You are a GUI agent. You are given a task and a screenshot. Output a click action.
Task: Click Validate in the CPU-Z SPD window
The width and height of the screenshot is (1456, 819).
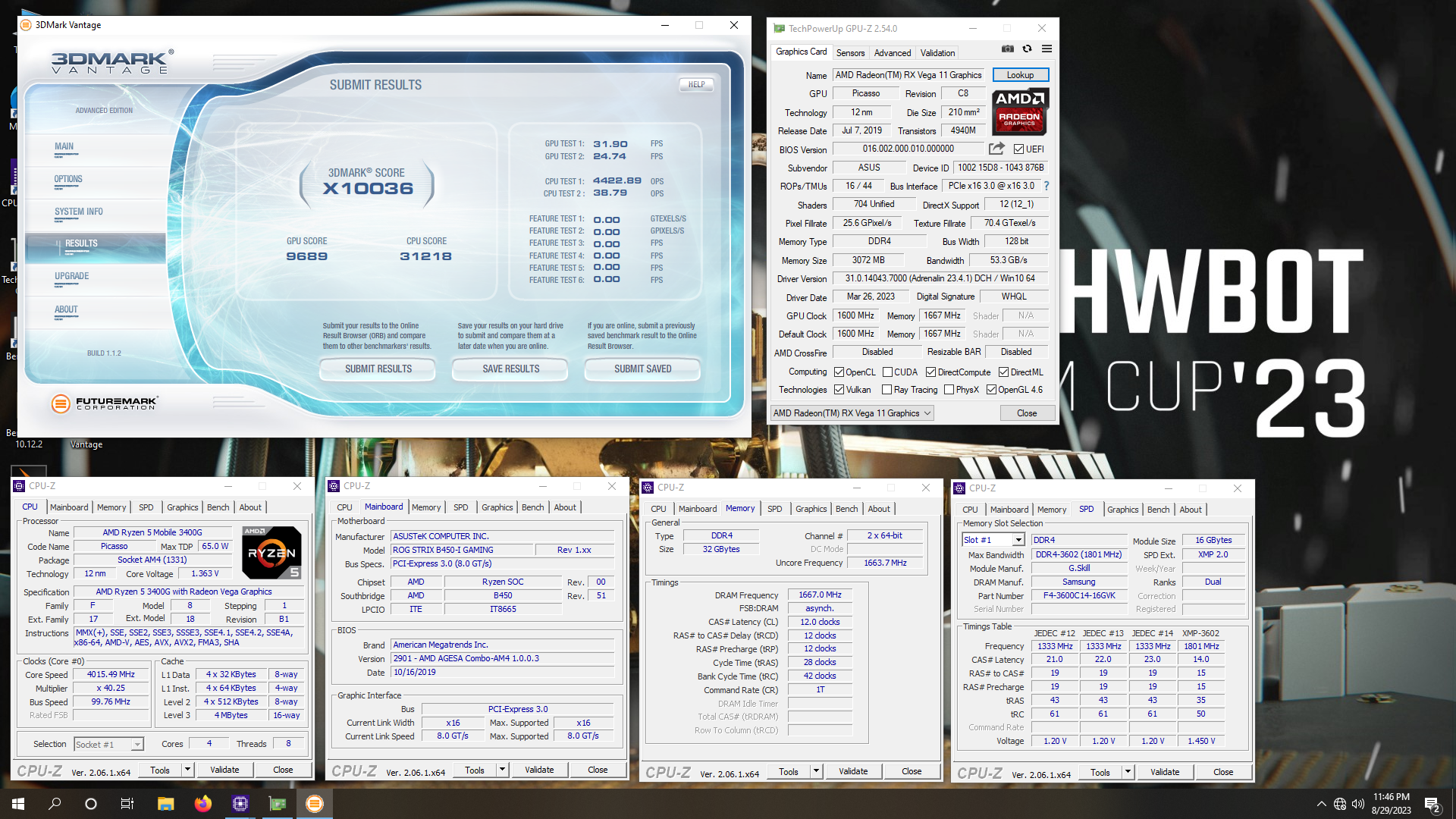pos(1165,772)
